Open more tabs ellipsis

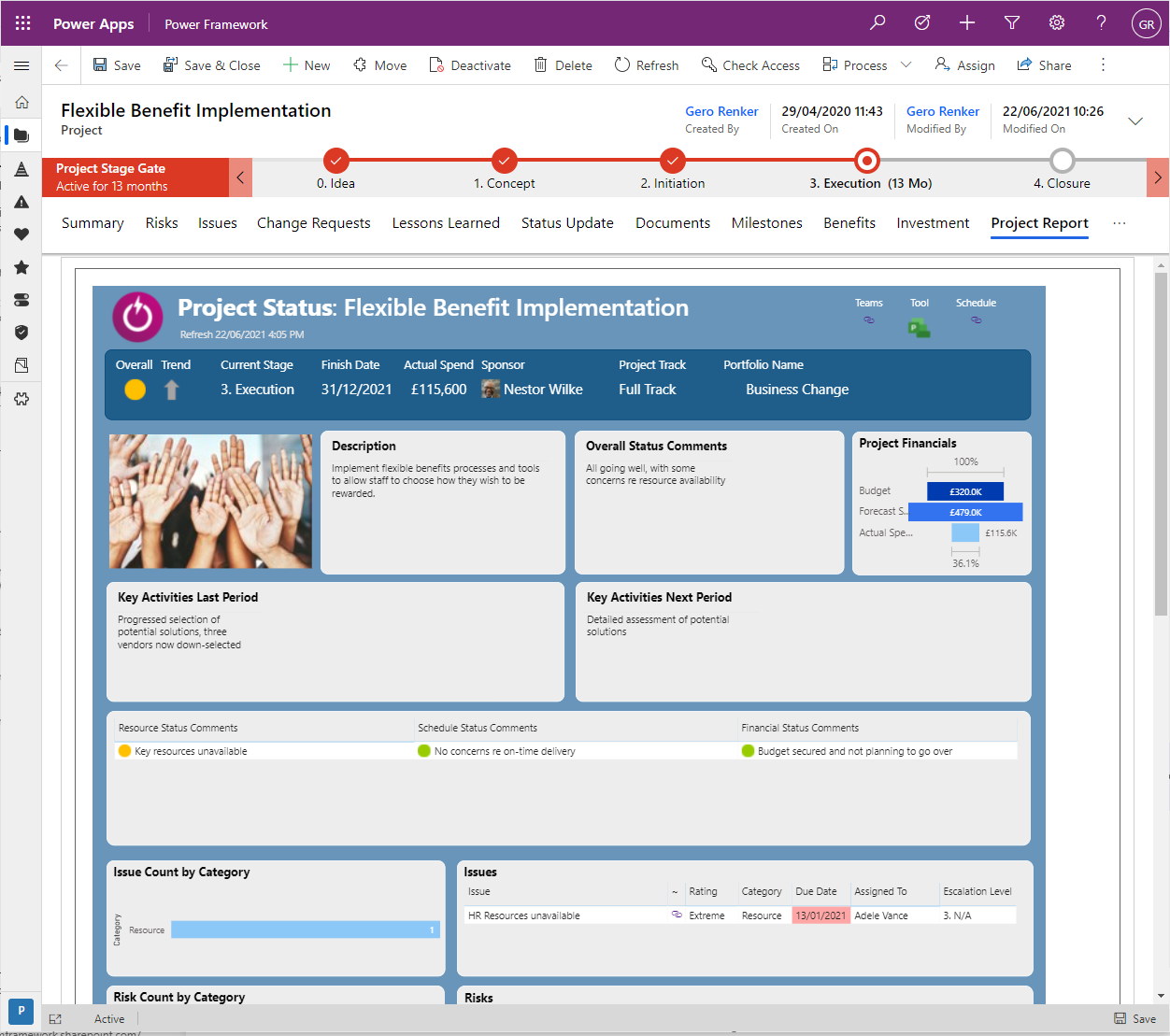click(x=1120, y=223)
